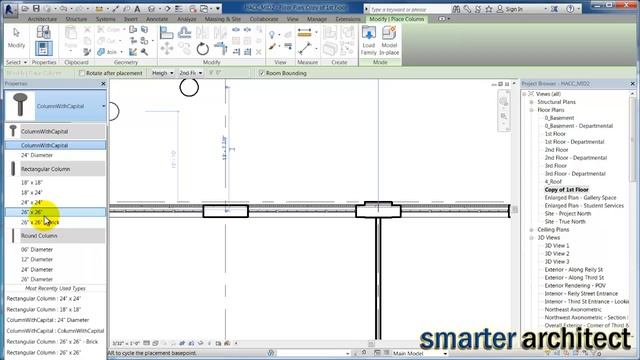Viewport: 640px width, 360px height.
Task: Expand Ceiling Plans in Project Browser
Action: click(531, 230)
